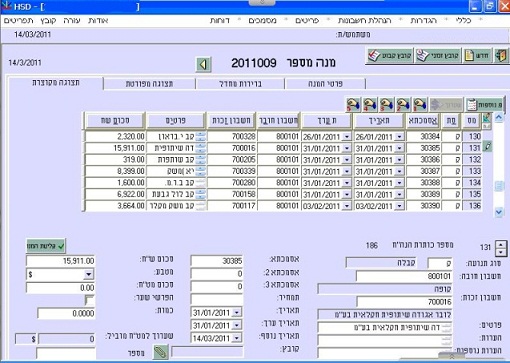This screenshot has height=363, width=510.
Task: Click the record stepper up arrow next to 131
Action: (501, 244)
